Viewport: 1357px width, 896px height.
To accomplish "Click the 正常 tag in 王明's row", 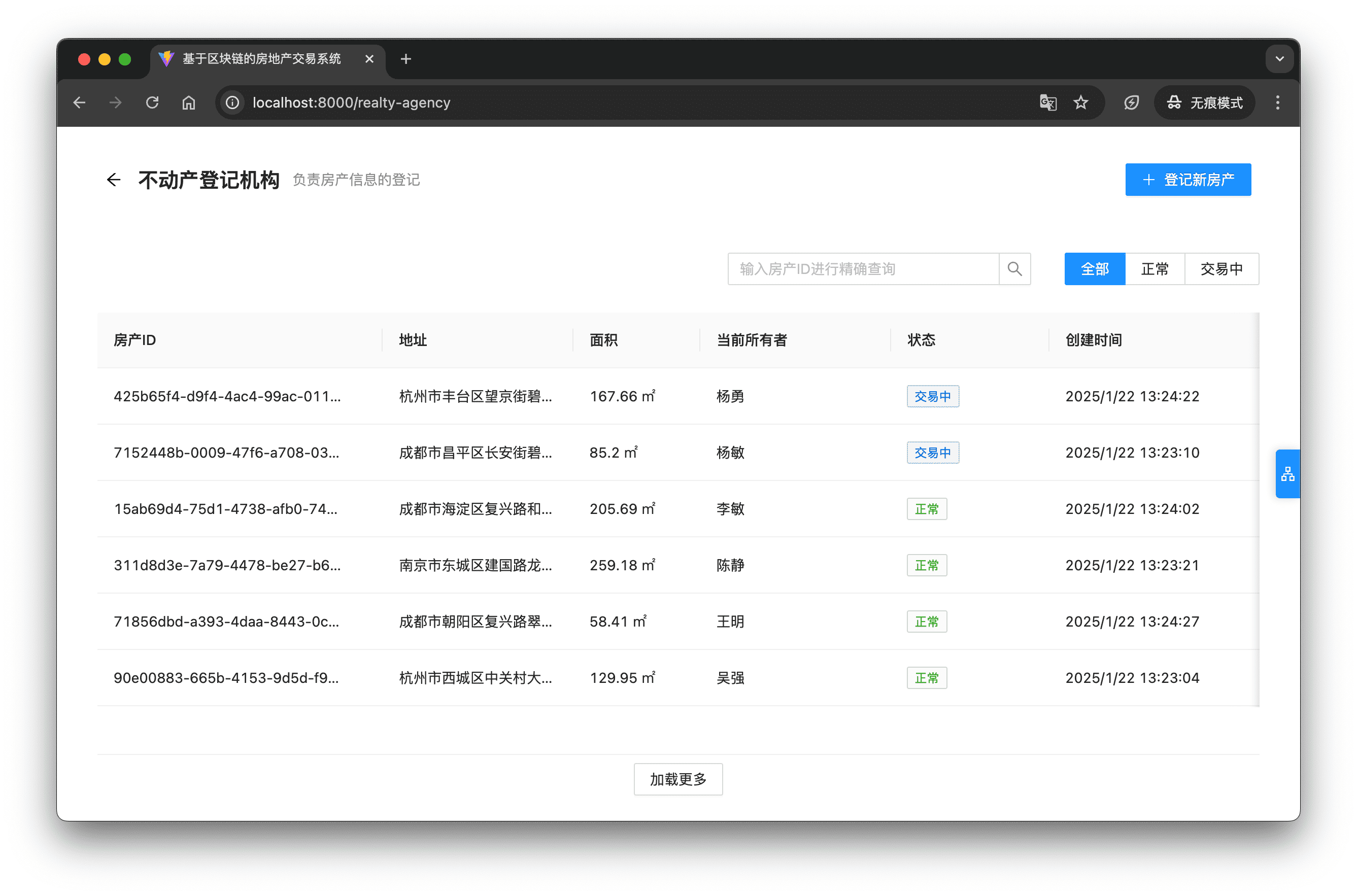I will (927, 622).
